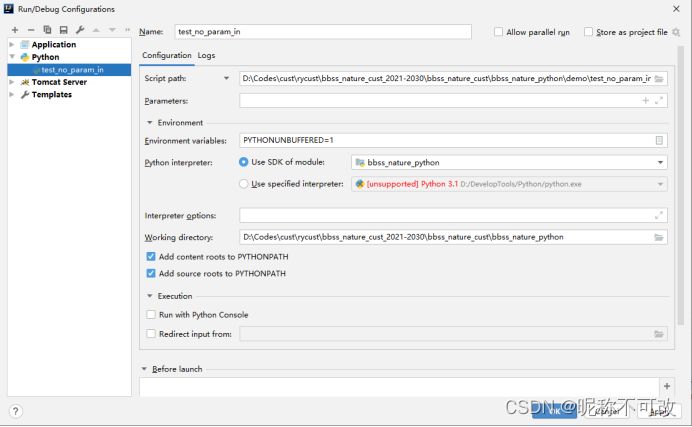Open the Script path type dropdown arrow
This screenshot has height=427, width=692.
[227, 78]
